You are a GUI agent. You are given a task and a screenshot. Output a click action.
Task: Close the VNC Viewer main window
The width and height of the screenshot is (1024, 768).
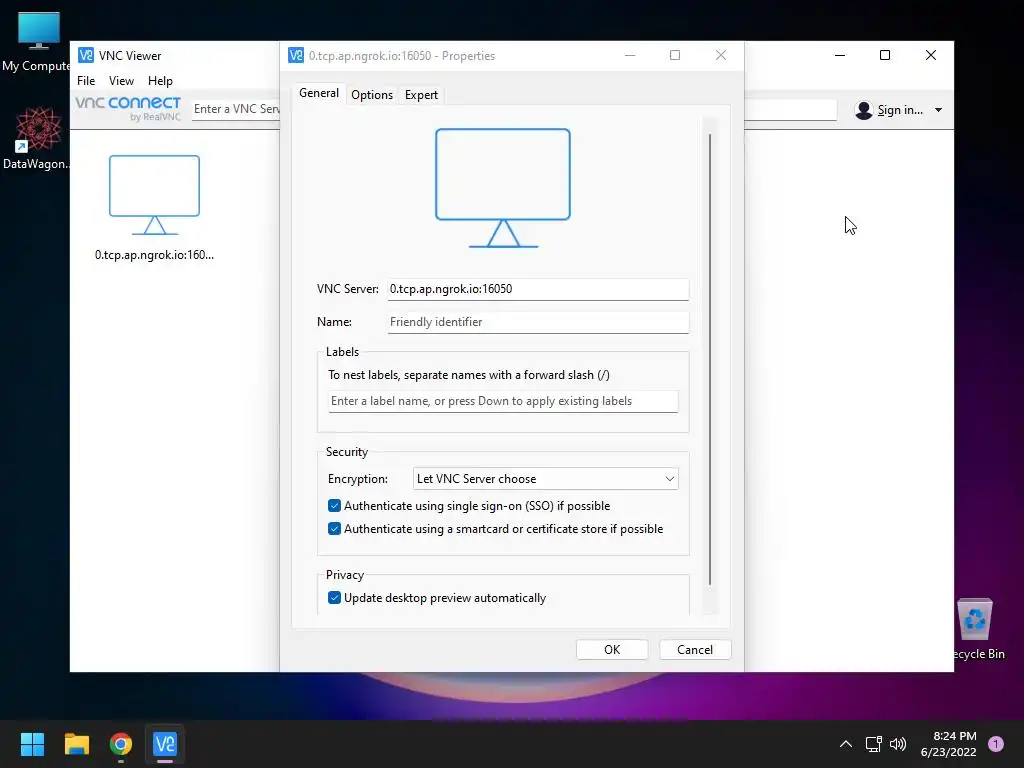click(931, 56)
